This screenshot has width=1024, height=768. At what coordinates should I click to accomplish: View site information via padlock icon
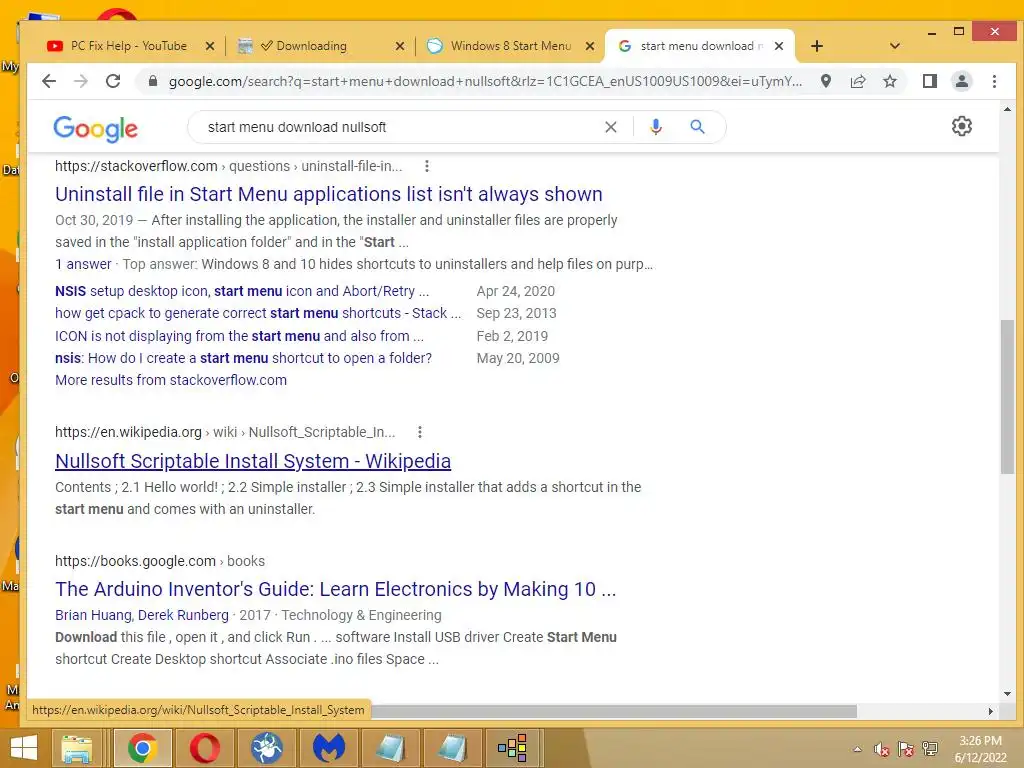click(153, 81)
